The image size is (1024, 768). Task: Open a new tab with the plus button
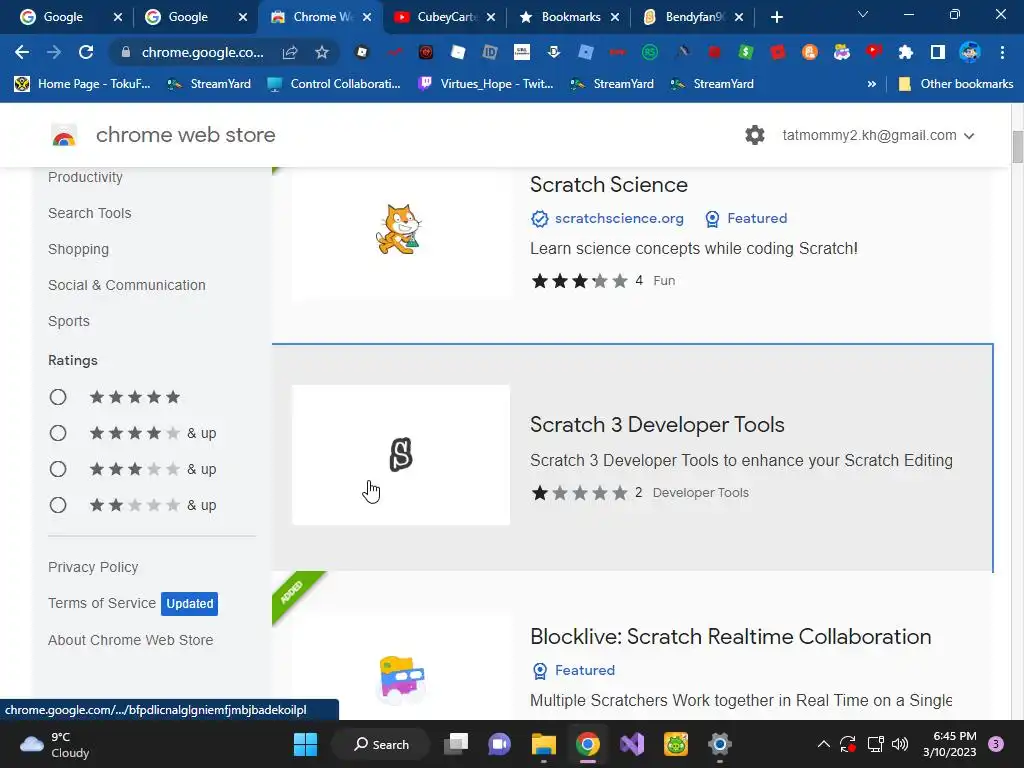776,17
